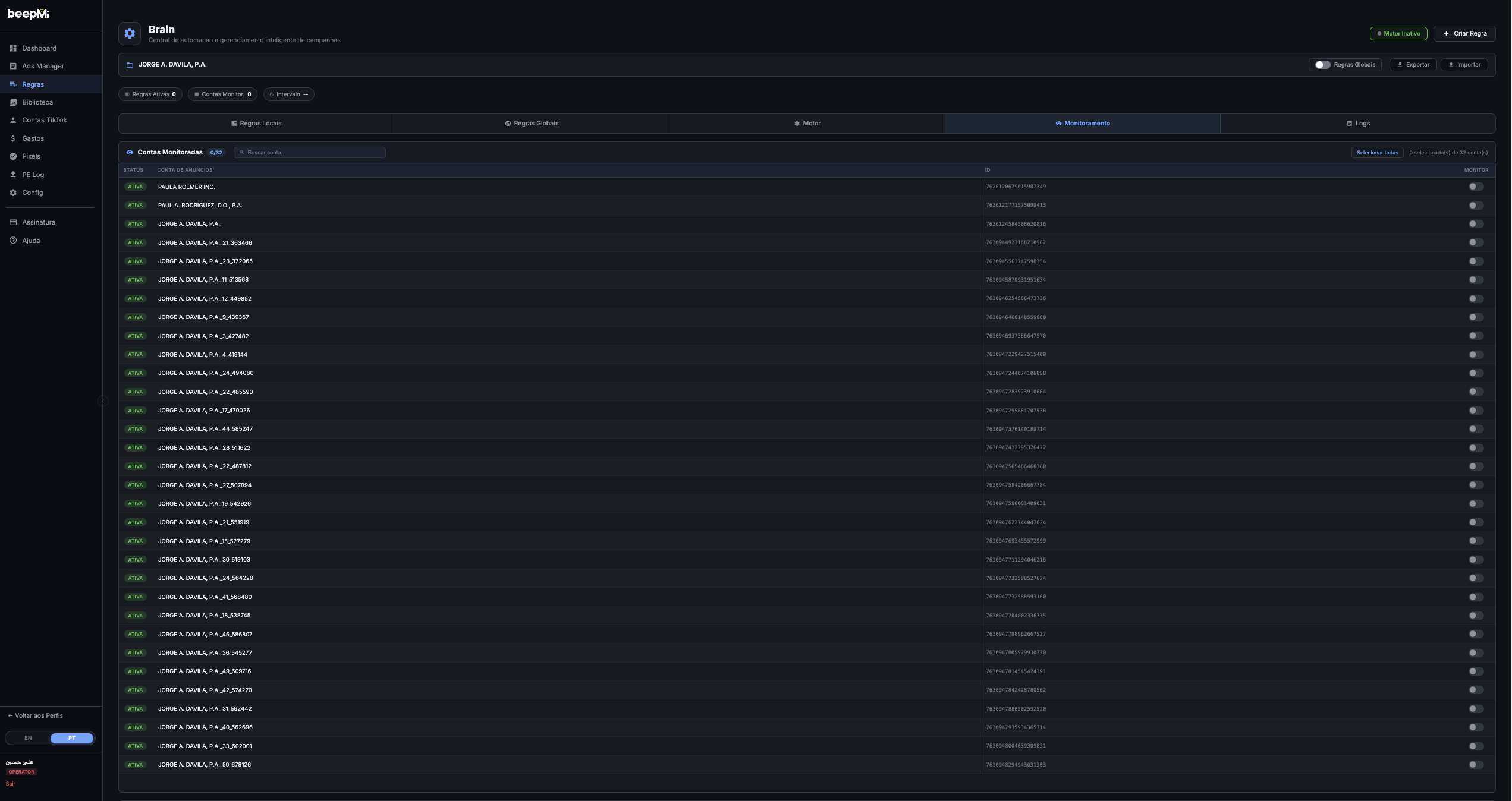Screen dimensions: 1512x801
Task: Switch language to EN
Action: [x=28, y=738]
